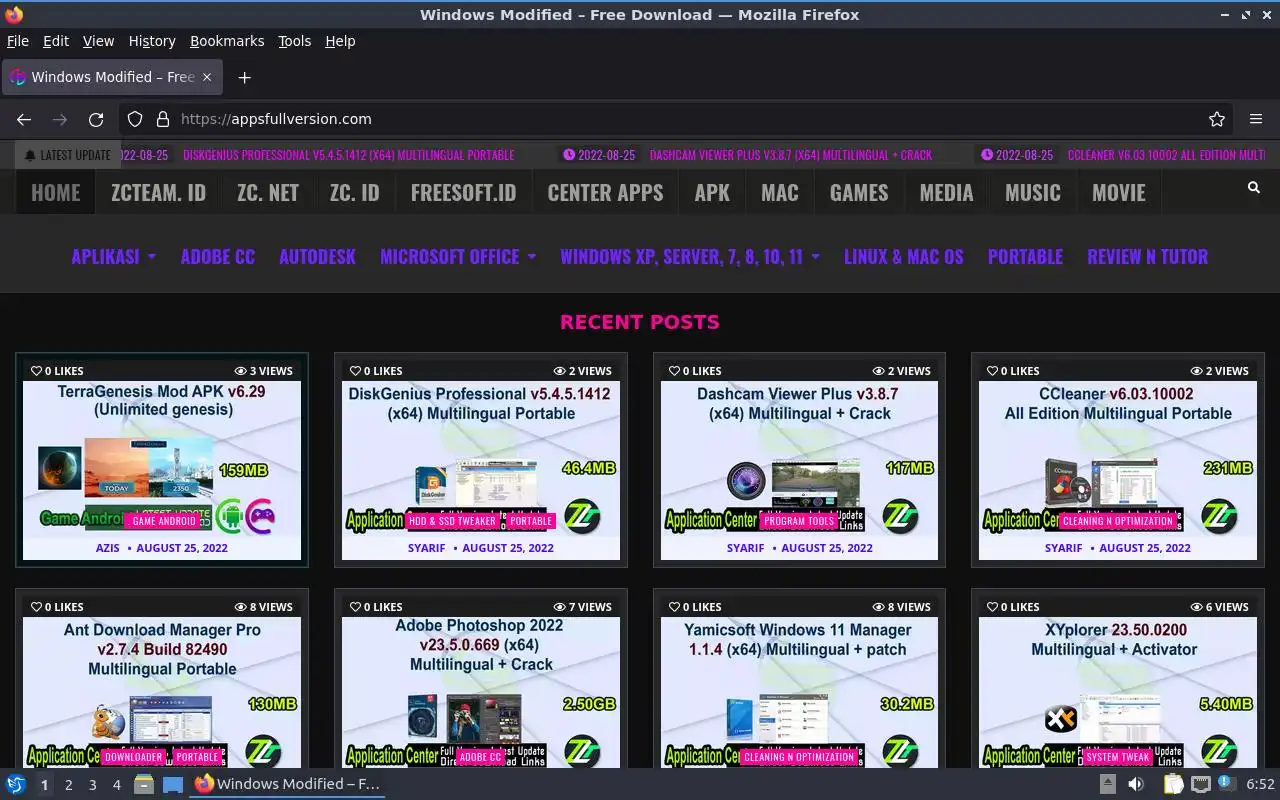Click the DOWNLOADER category tag
Screen dimensions: 1280x800
[133, 757]
